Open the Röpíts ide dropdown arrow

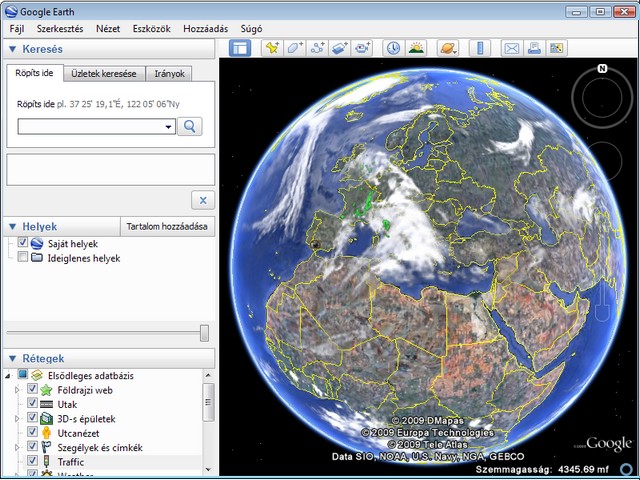(168, 127)
